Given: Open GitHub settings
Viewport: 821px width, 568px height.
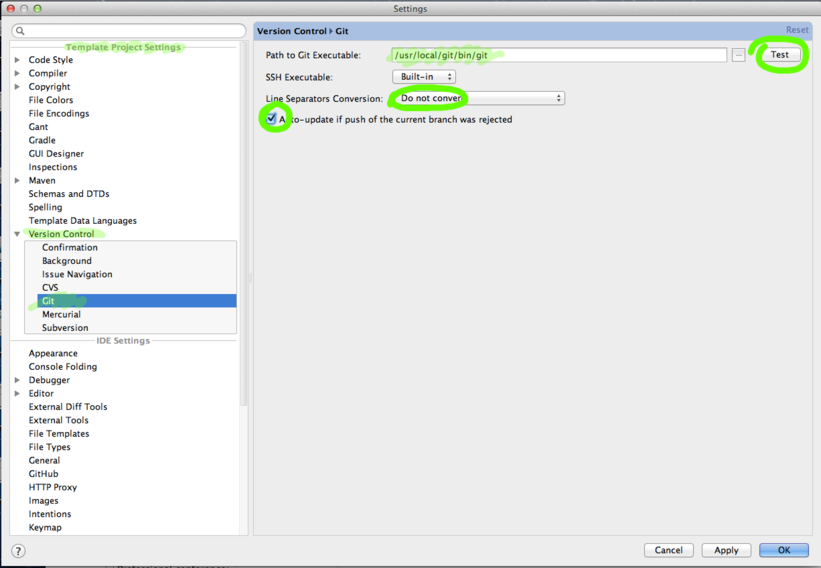Looking at the screenshot, I should 43,474.
